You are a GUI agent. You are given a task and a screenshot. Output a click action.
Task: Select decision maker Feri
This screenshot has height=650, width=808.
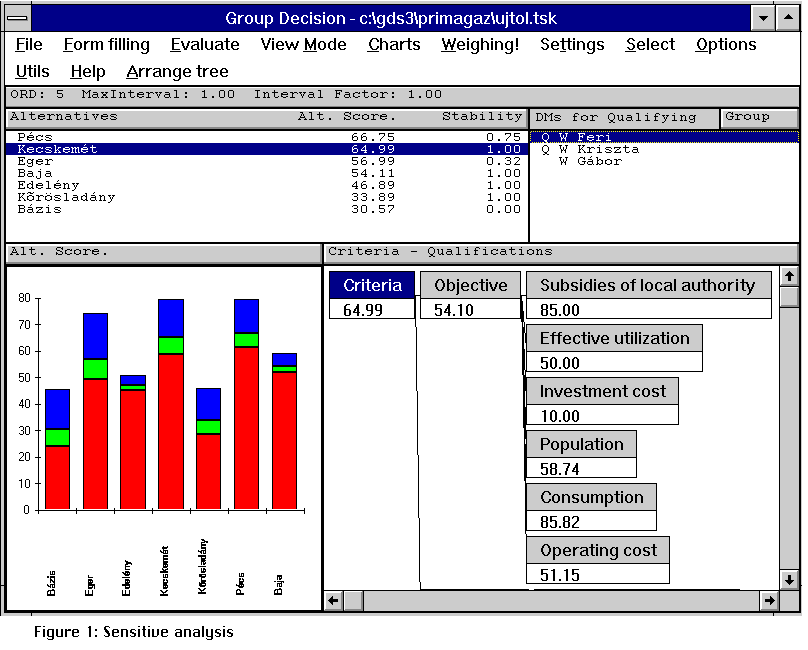coord(664,137)
